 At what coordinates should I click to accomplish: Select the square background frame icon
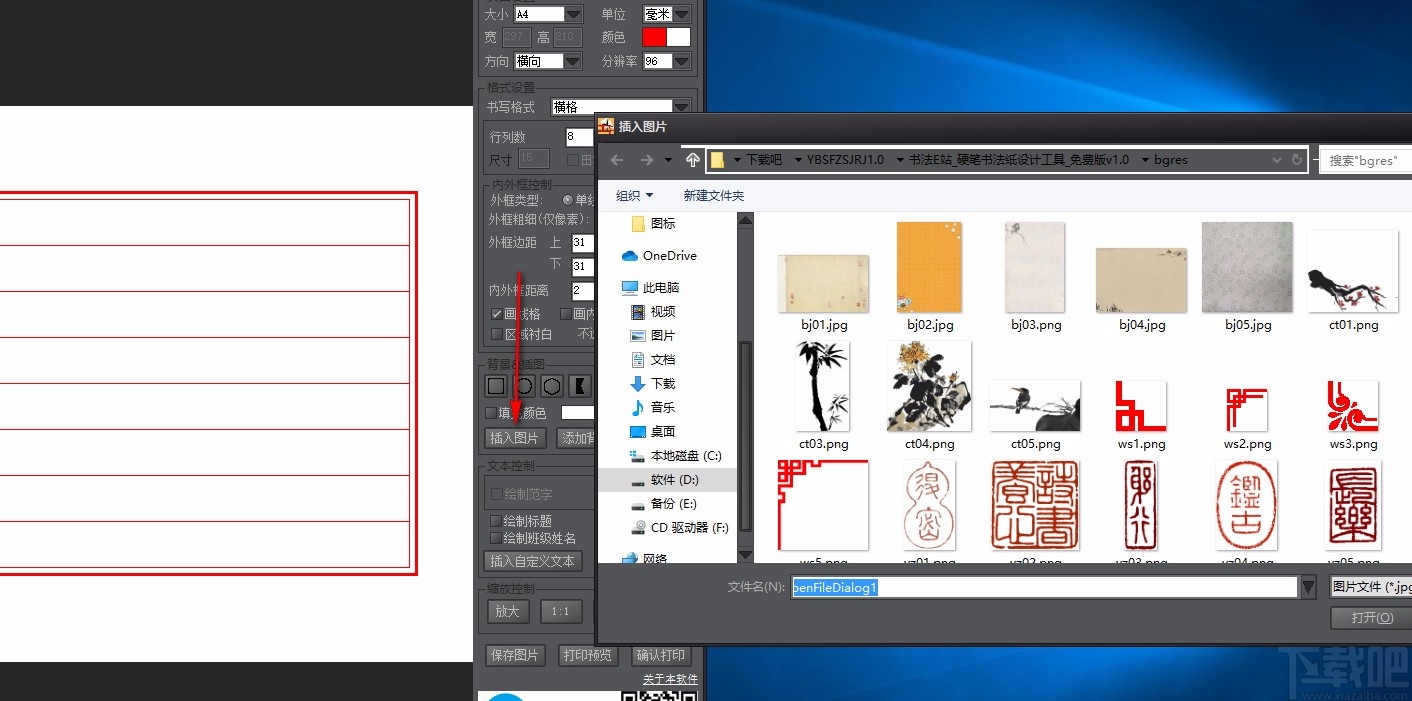pos(496,385)
